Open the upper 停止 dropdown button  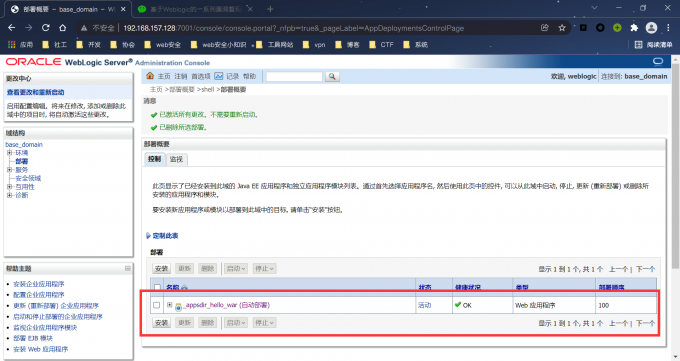(x=265, y=269)
